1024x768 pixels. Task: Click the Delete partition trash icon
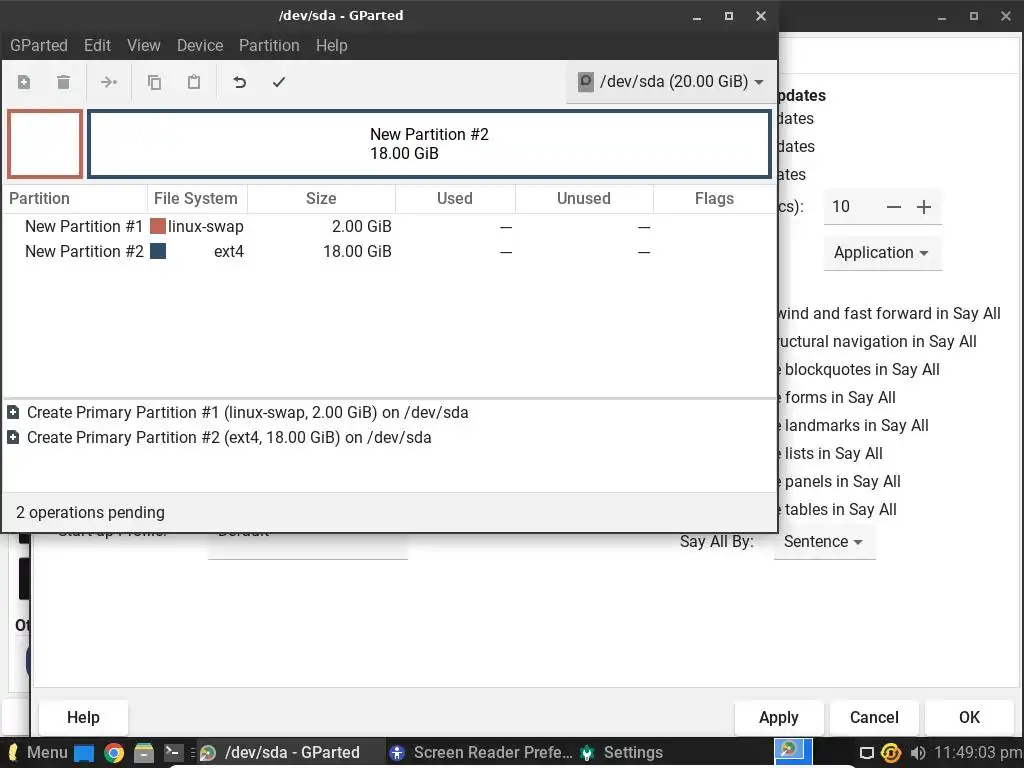point(63,82)
